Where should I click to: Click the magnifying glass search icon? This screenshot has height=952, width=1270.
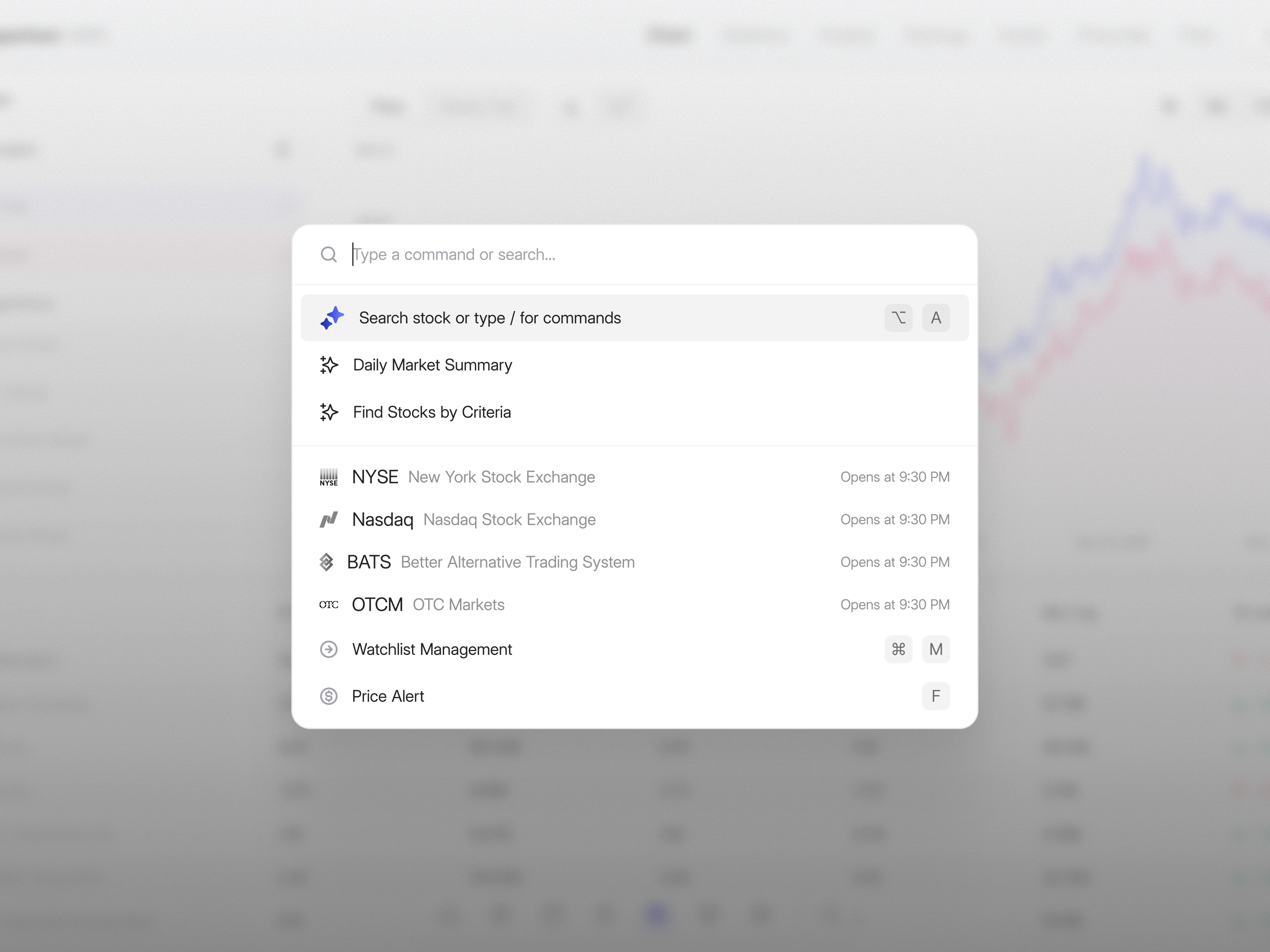point(328,254)
